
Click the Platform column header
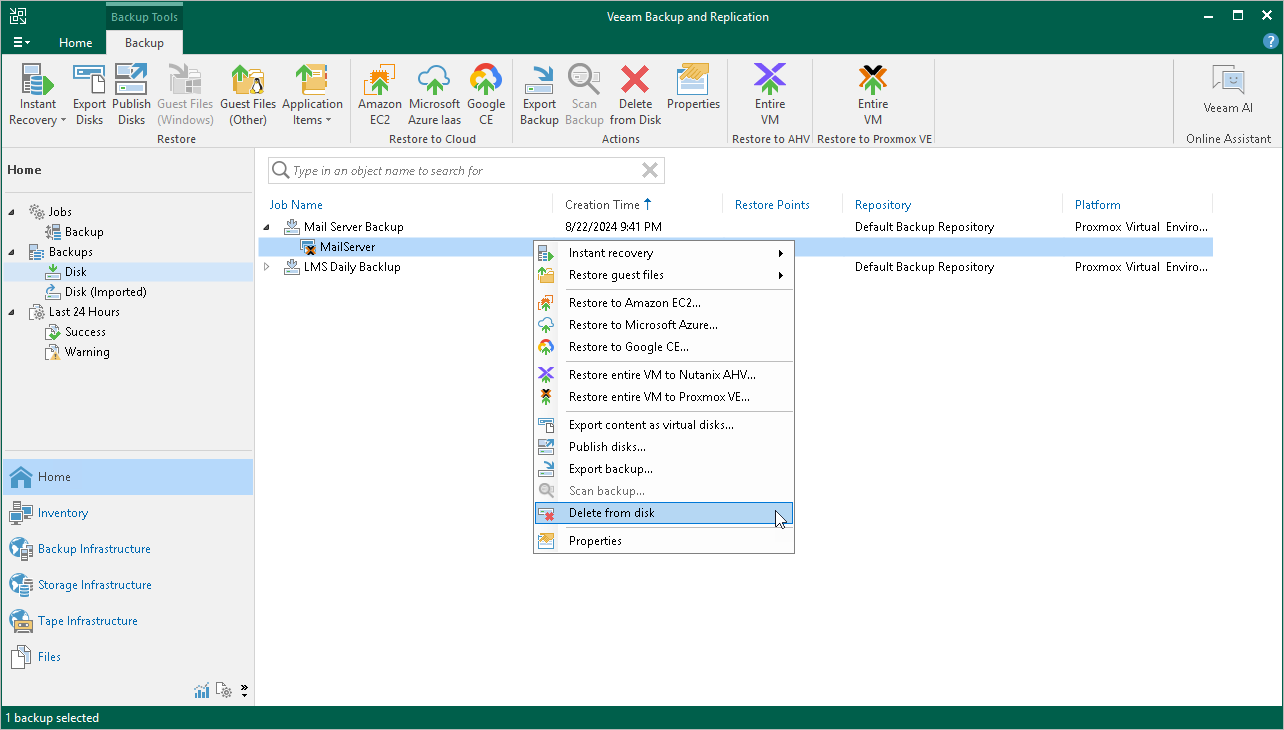(1097, 205)
